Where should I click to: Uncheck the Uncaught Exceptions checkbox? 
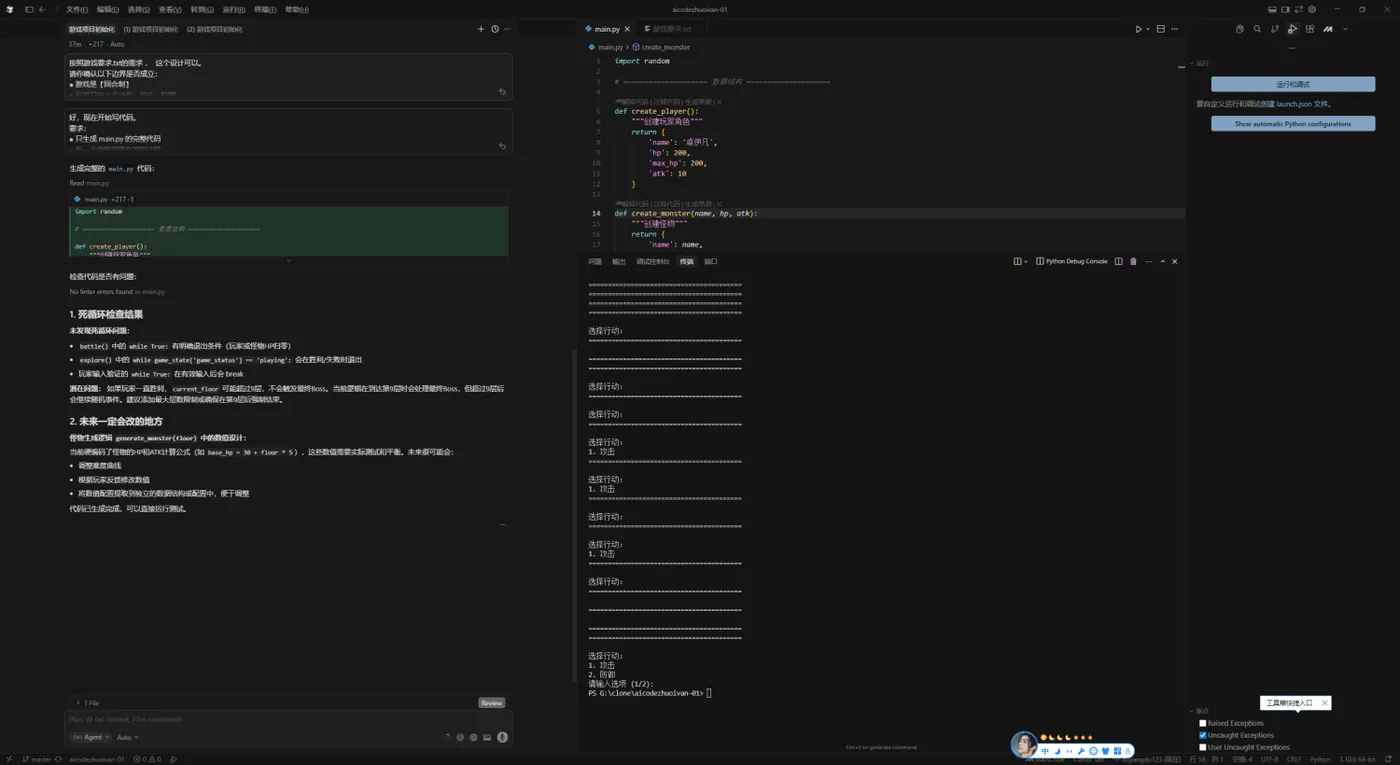(1203, 735)
